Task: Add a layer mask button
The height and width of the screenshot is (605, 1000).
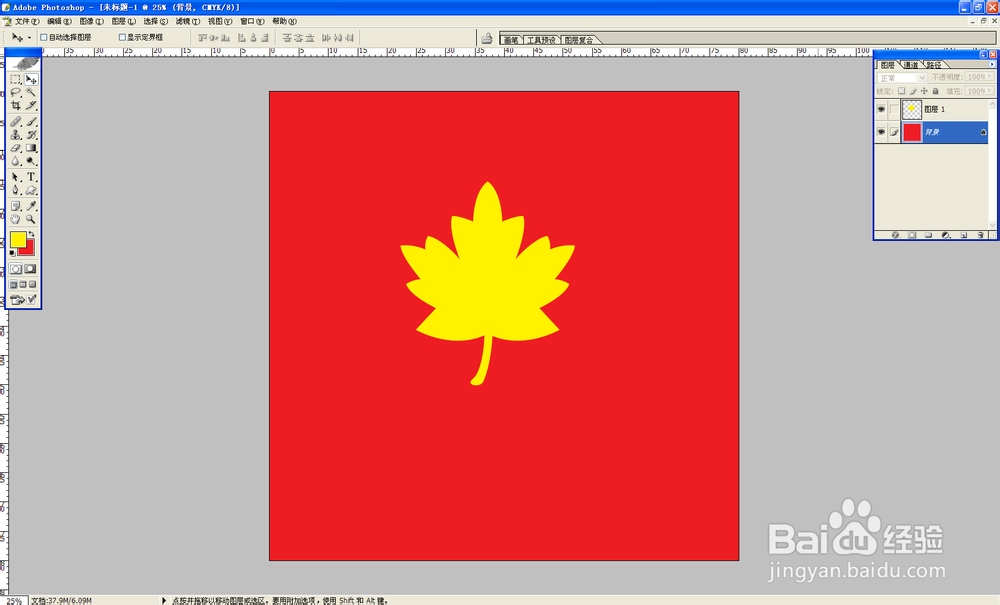Action: click(x=912, y=235)
